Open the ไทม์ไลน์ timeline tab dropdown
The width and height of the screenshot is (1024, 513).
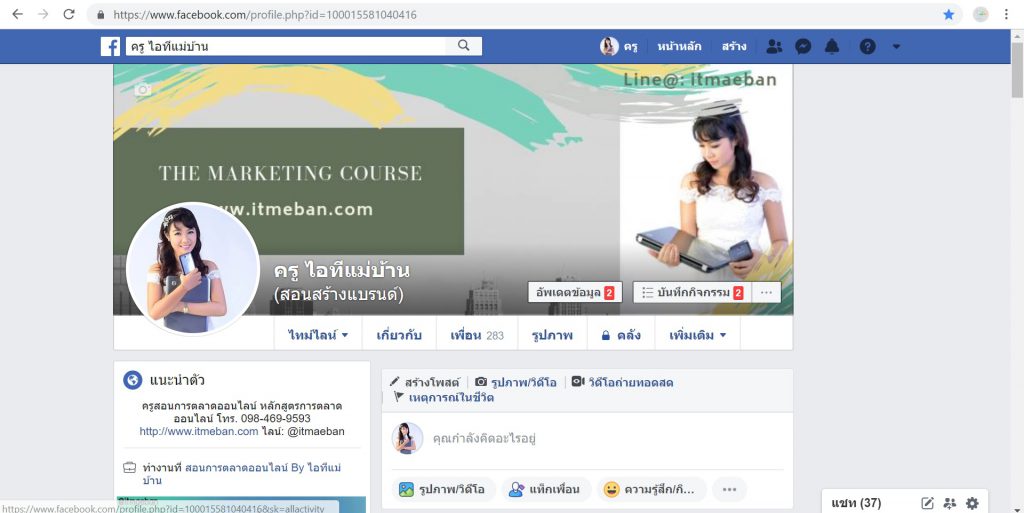pyautogui.click(x=318, y=335)
